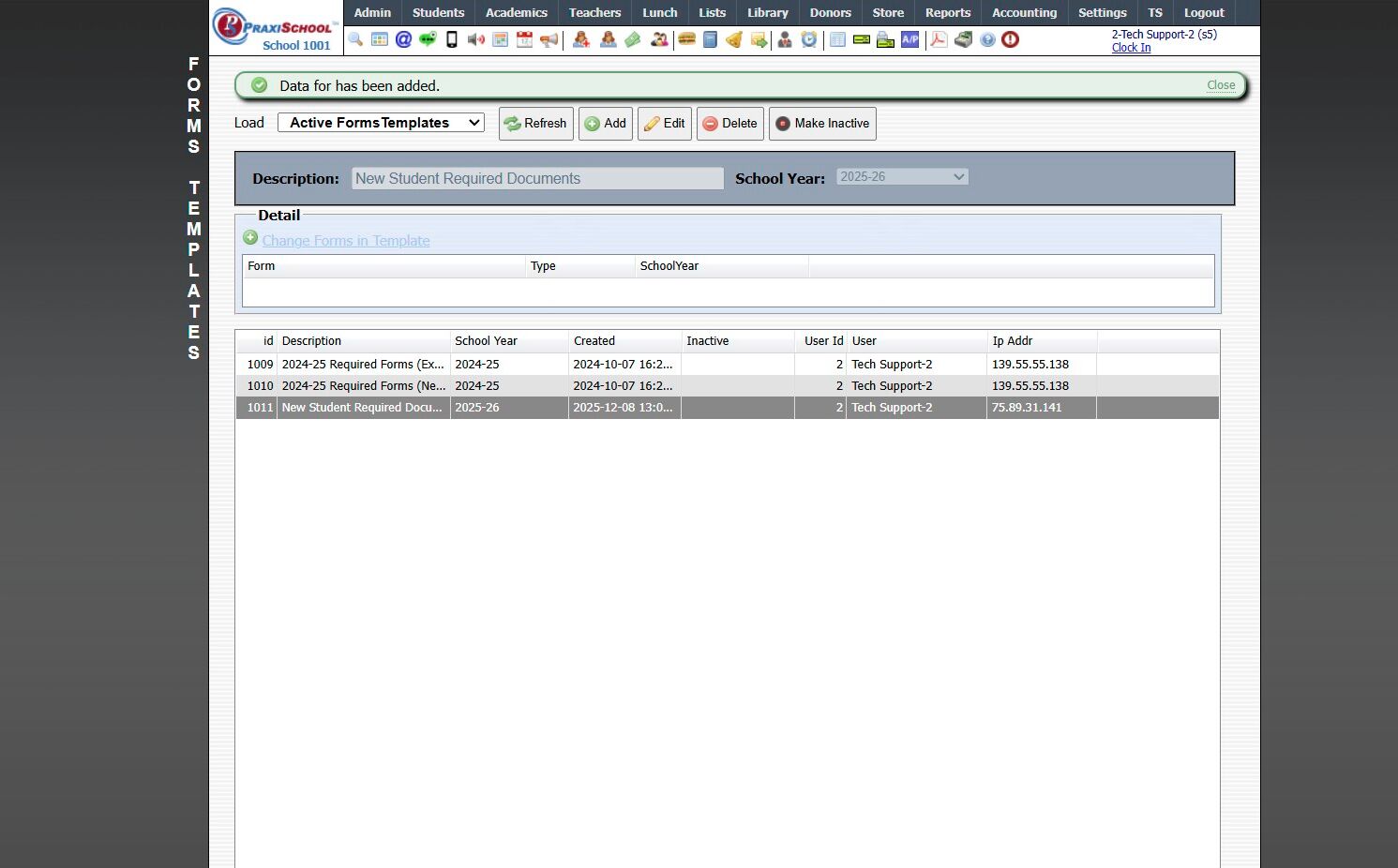Click the Add button
Screen dimensions: 1398x868
606,124
